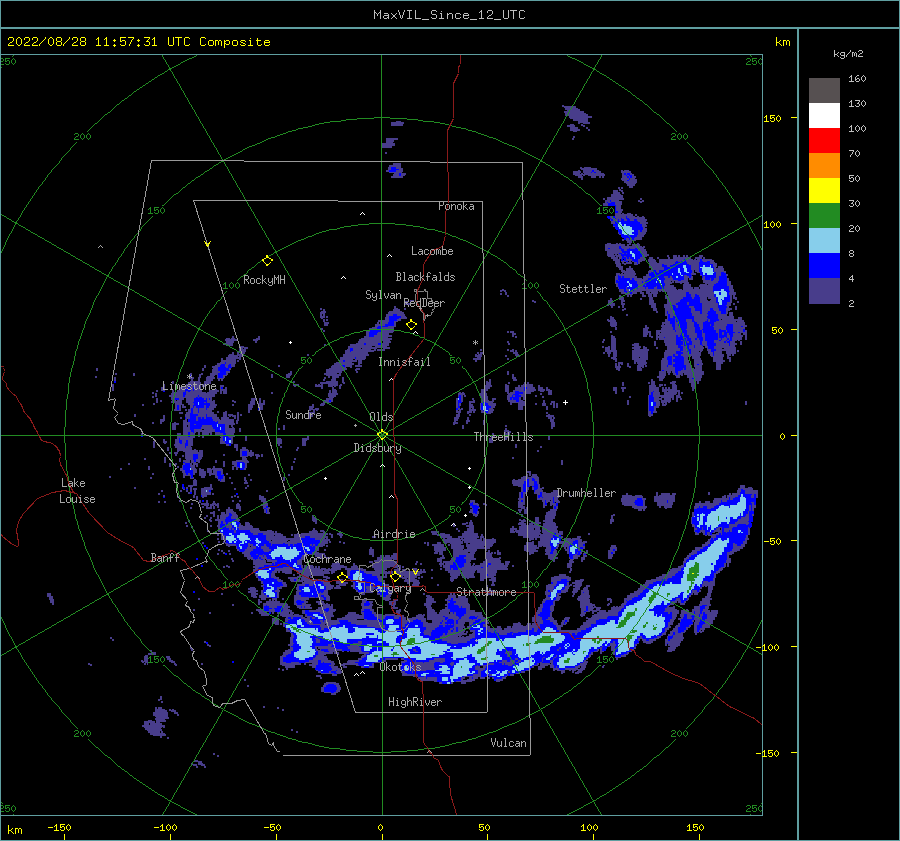Click the 'kg/m2' legend unit label

pyautogui.click(x=848, y=54)
